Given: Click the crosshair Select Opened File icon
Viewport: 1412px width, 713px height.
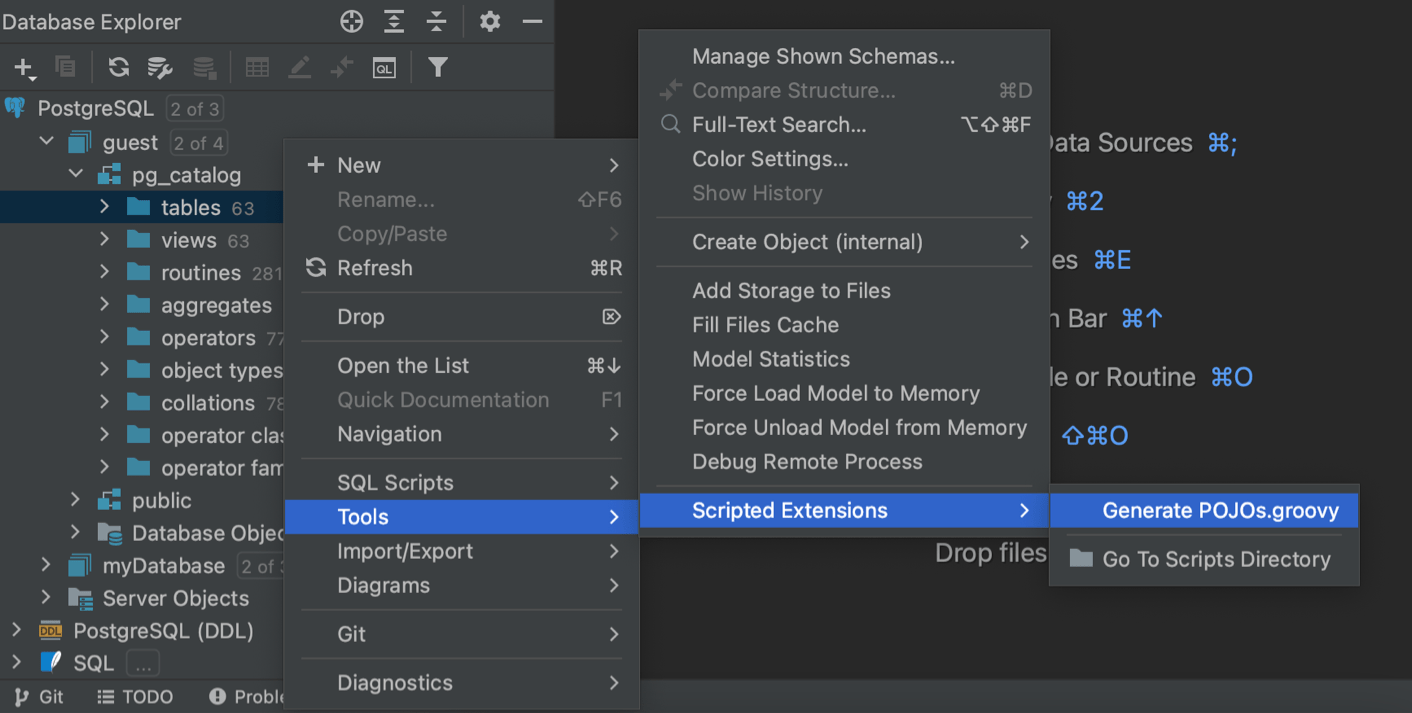Looking at the screenshot, I should point(351,21).
